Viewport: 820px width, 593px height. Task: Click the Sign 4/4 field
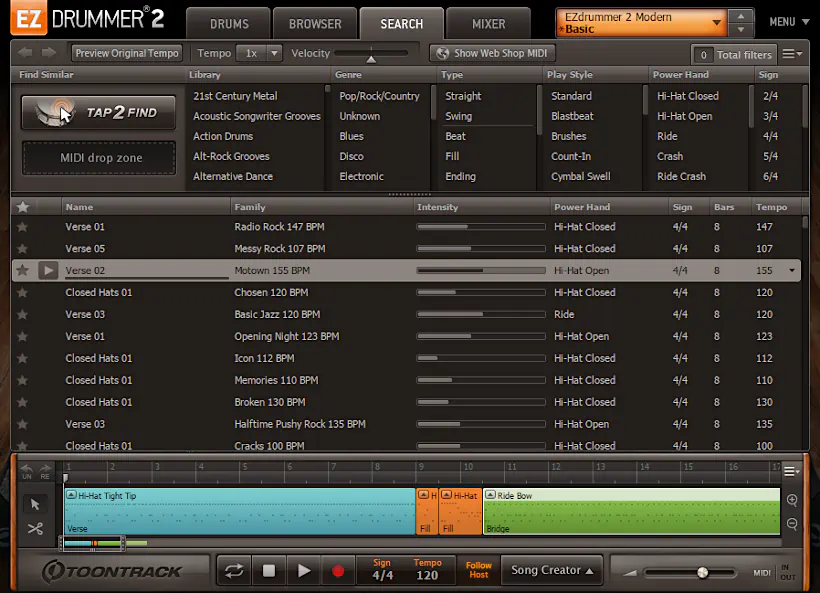(x=382, y=571)
